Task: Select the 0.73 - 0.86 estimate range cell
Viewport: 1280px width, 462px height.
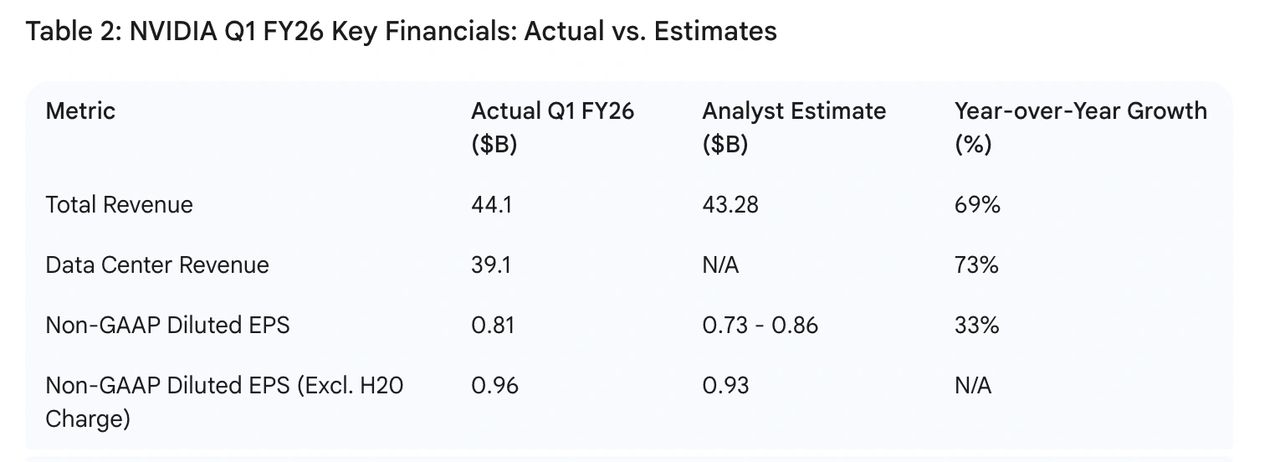Action: coord(759,325)
